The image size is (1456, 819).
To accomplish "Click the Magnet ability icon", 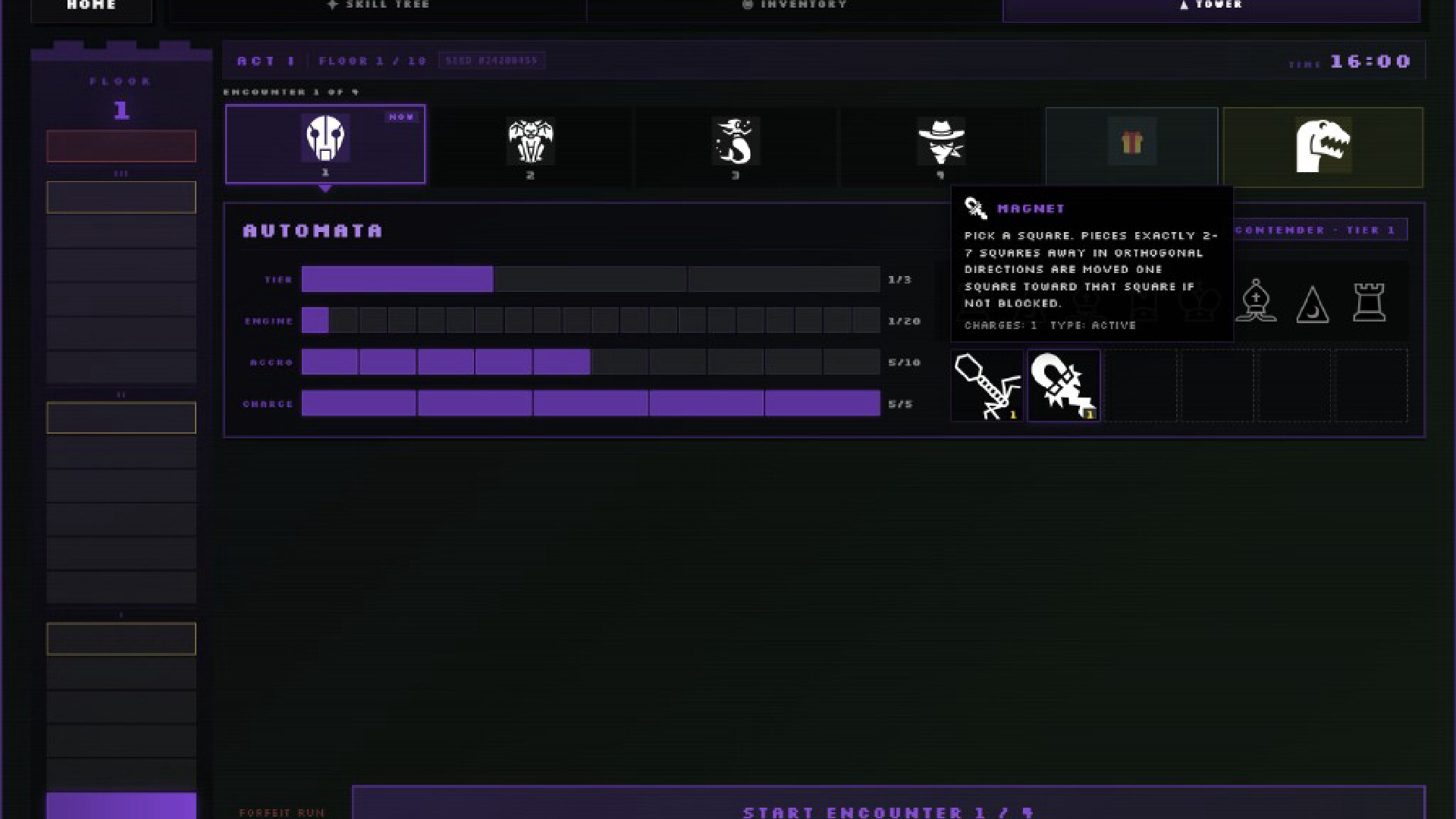I will click(x=1064, y=385).
